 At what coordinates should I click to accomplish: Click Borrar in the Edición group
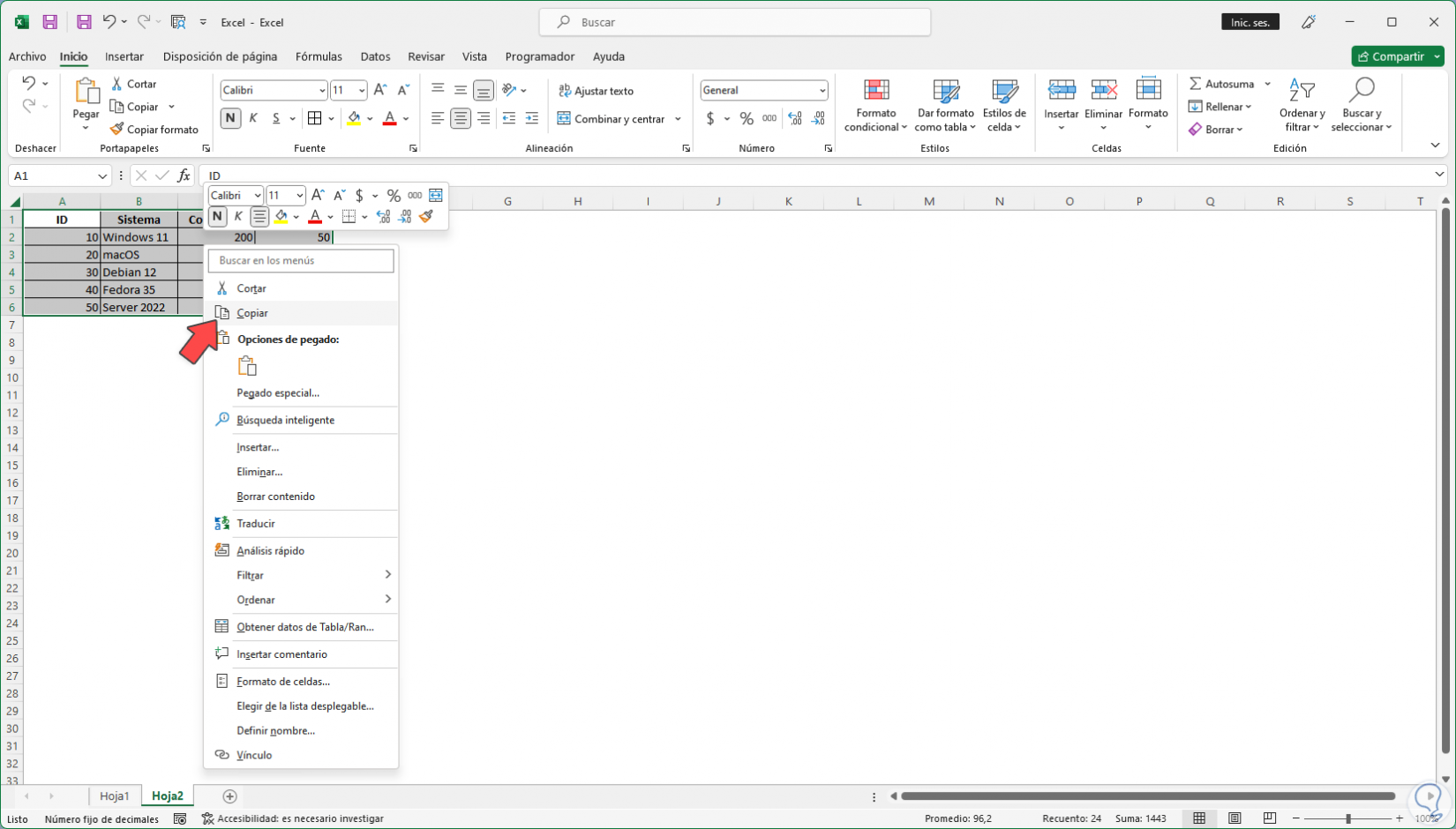[x=1216, y=130]
